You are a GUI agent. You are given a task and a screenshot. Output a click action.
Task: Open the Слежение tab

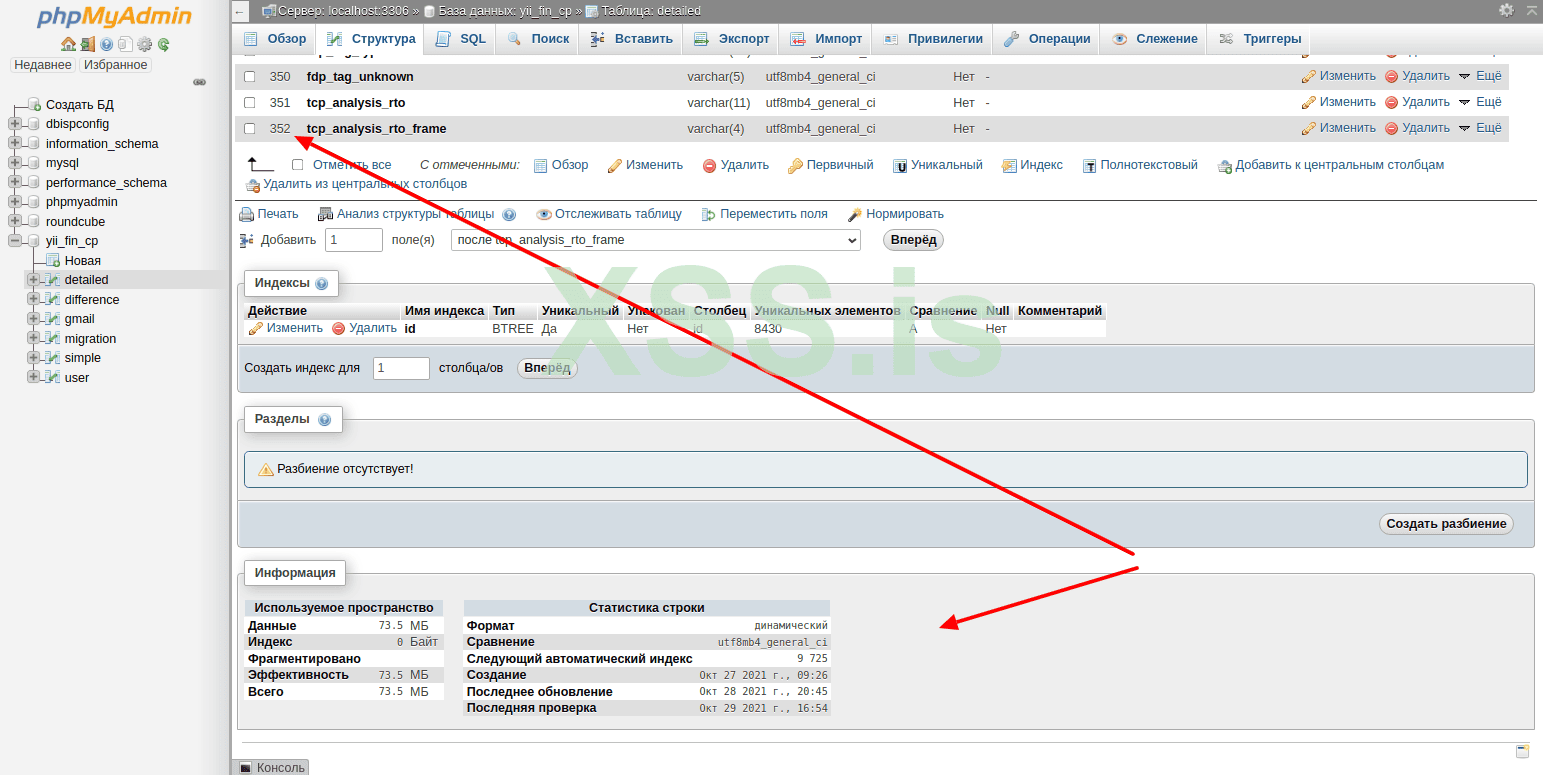1155,39
